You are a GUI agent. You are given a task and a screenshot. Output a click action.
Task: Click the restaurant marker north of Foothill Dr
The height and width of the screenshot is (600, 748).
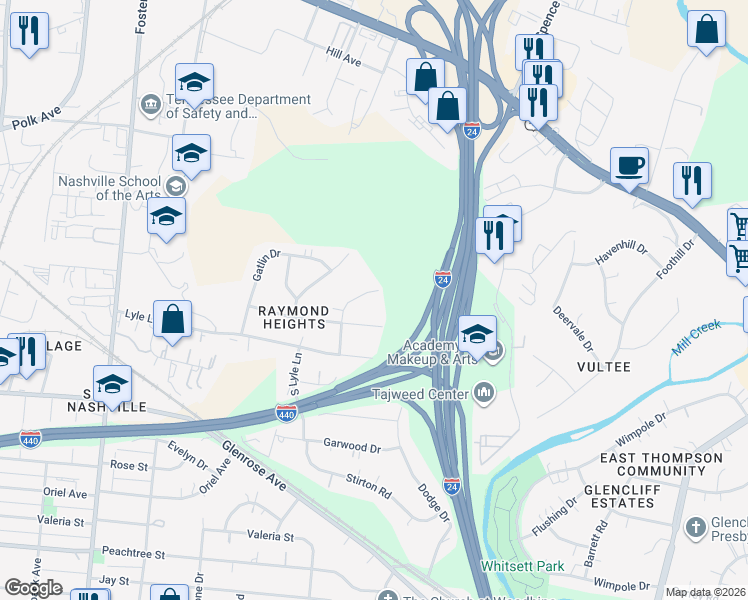692,184
